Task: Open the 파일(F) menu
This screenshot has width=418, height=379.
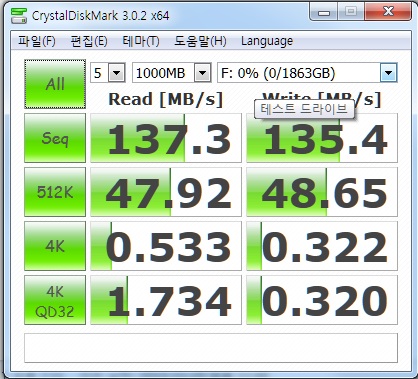Action: 37,41
